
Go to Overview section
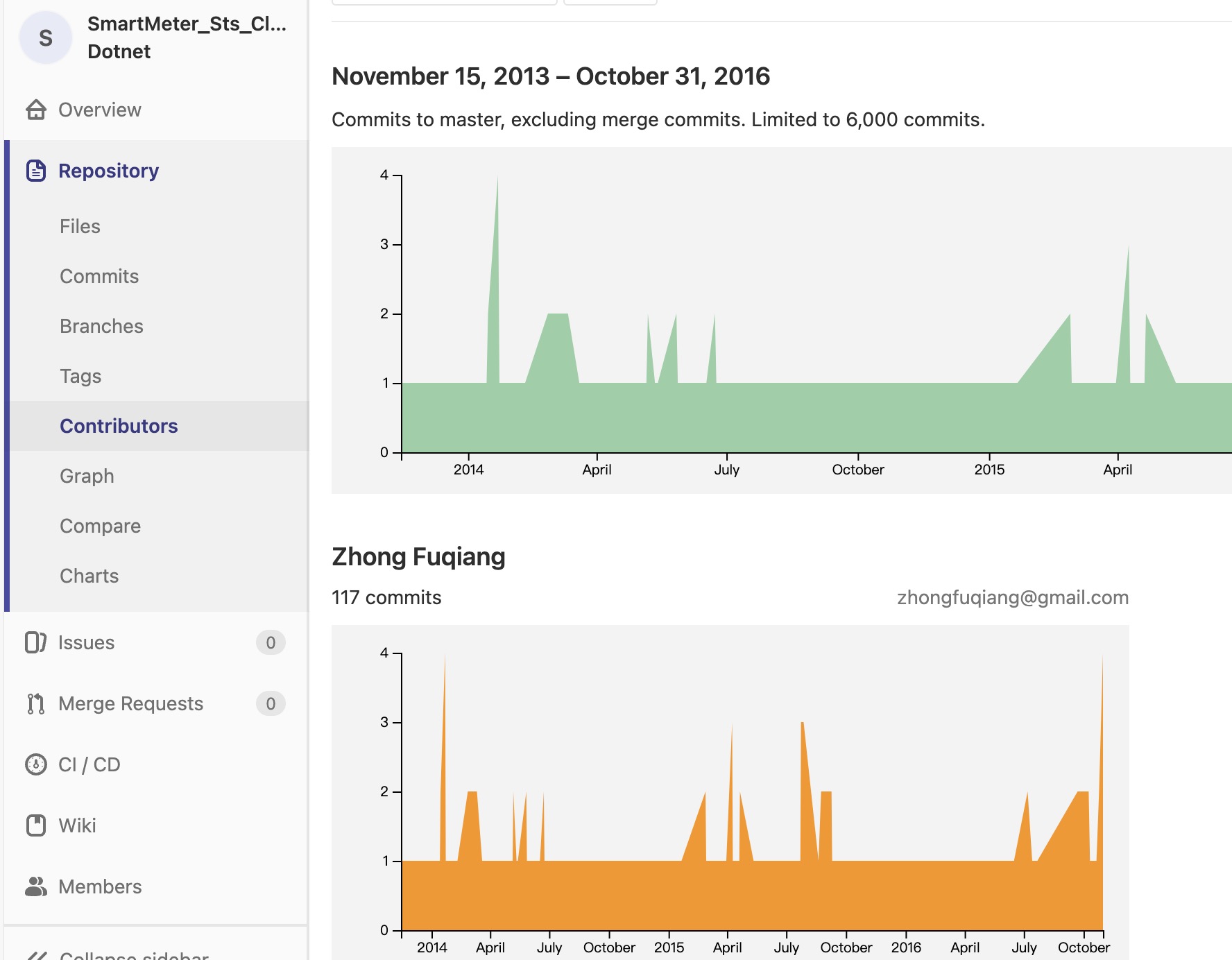[100, 110]
